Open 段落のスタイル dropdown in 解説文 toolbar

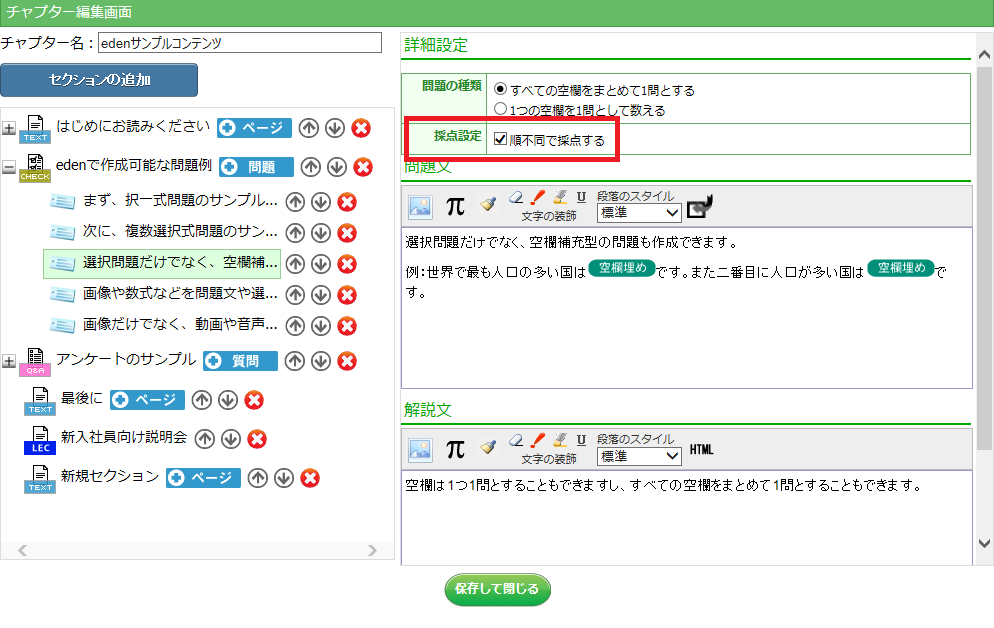coord(639,456)
